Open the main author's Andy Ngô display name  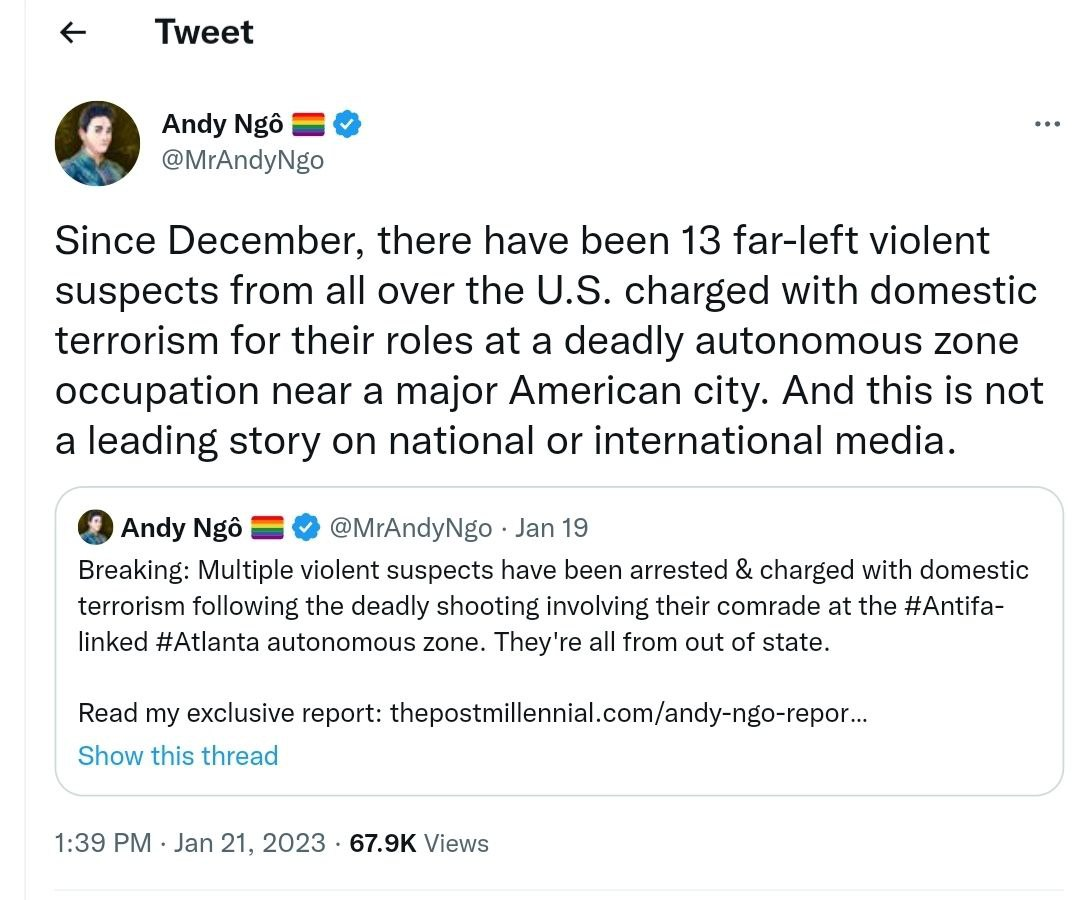222,124
